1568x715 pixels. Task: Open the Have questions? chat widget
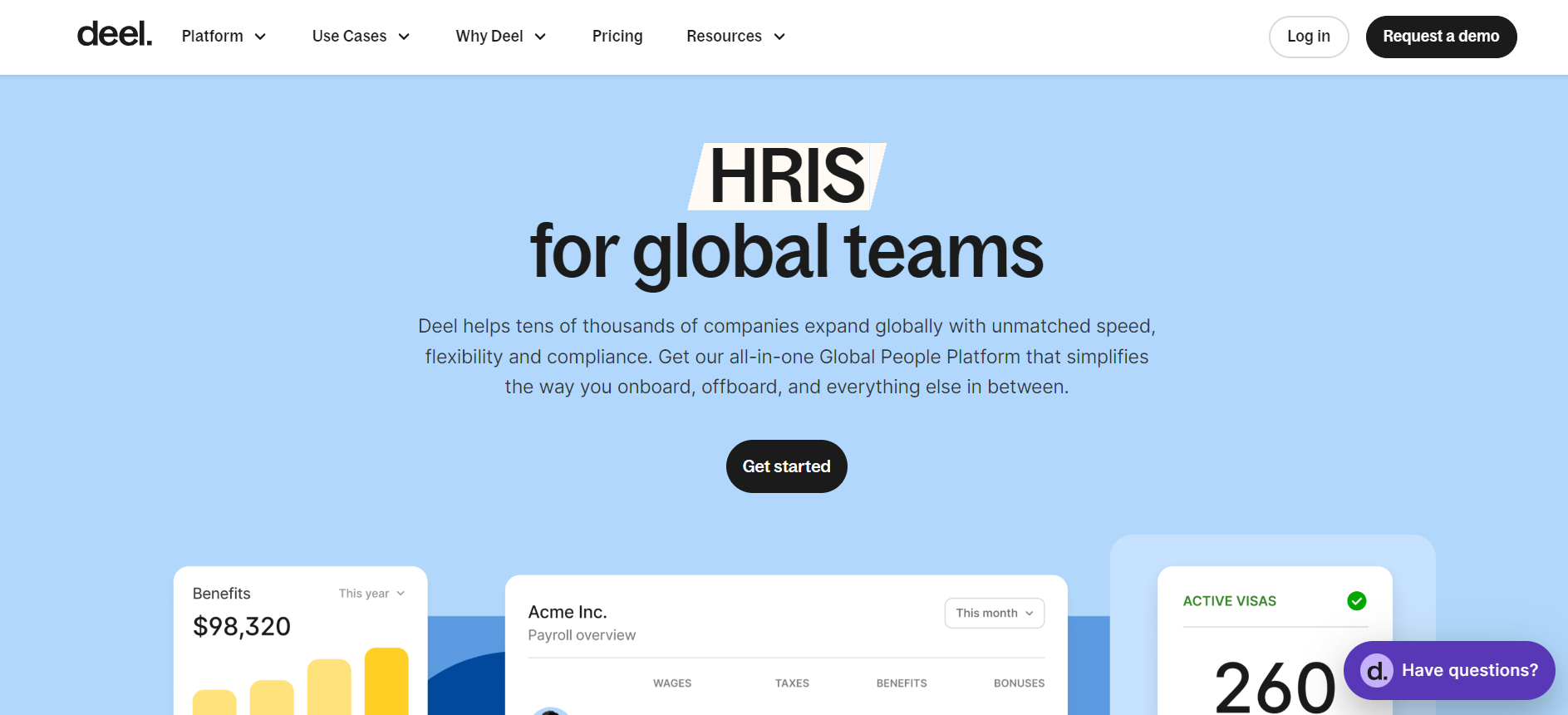pos(1449,670)
